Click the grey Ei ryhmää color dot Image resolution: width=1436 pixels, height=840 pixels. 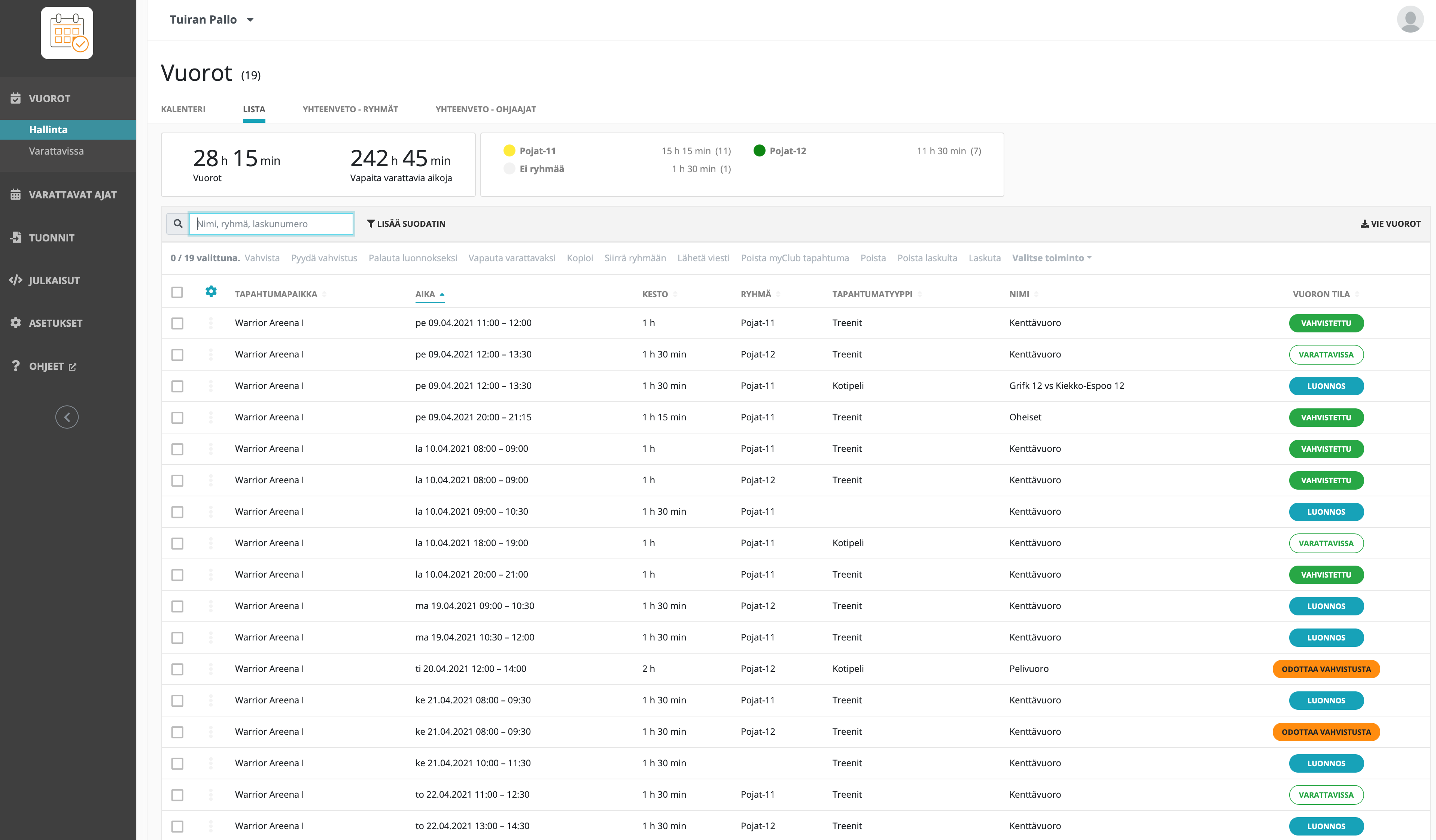pyautogui.click(x=509, y=169)
